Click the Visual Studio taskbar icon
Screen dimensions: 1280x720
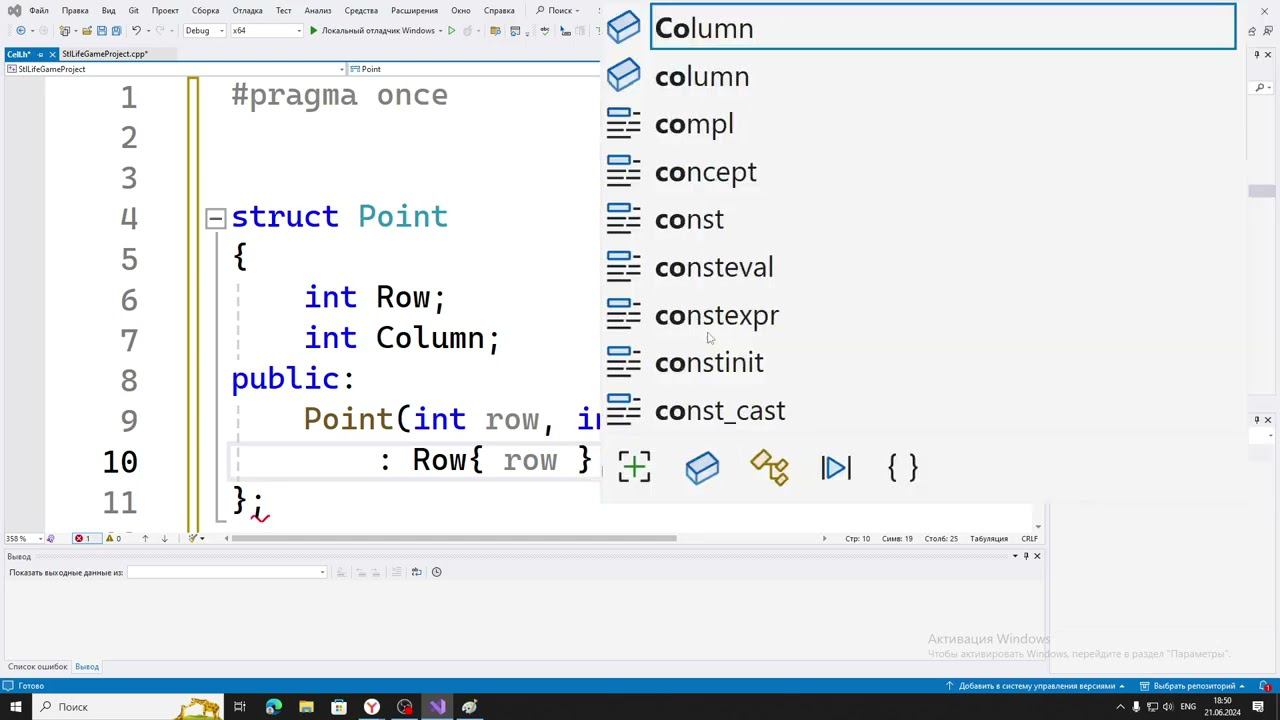(x=437, y=707)
